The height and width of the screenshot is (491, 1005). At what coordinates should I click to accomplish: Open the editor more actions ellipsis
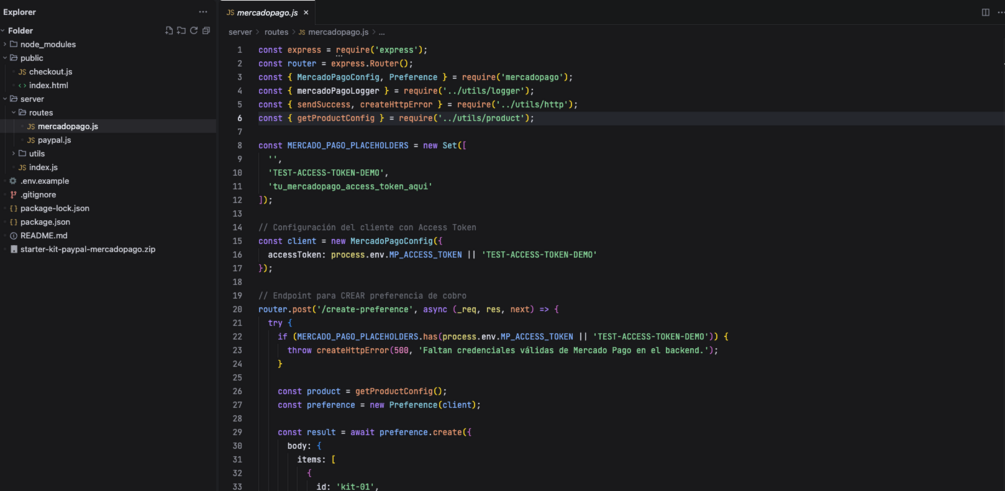click(x=999, y=12)
